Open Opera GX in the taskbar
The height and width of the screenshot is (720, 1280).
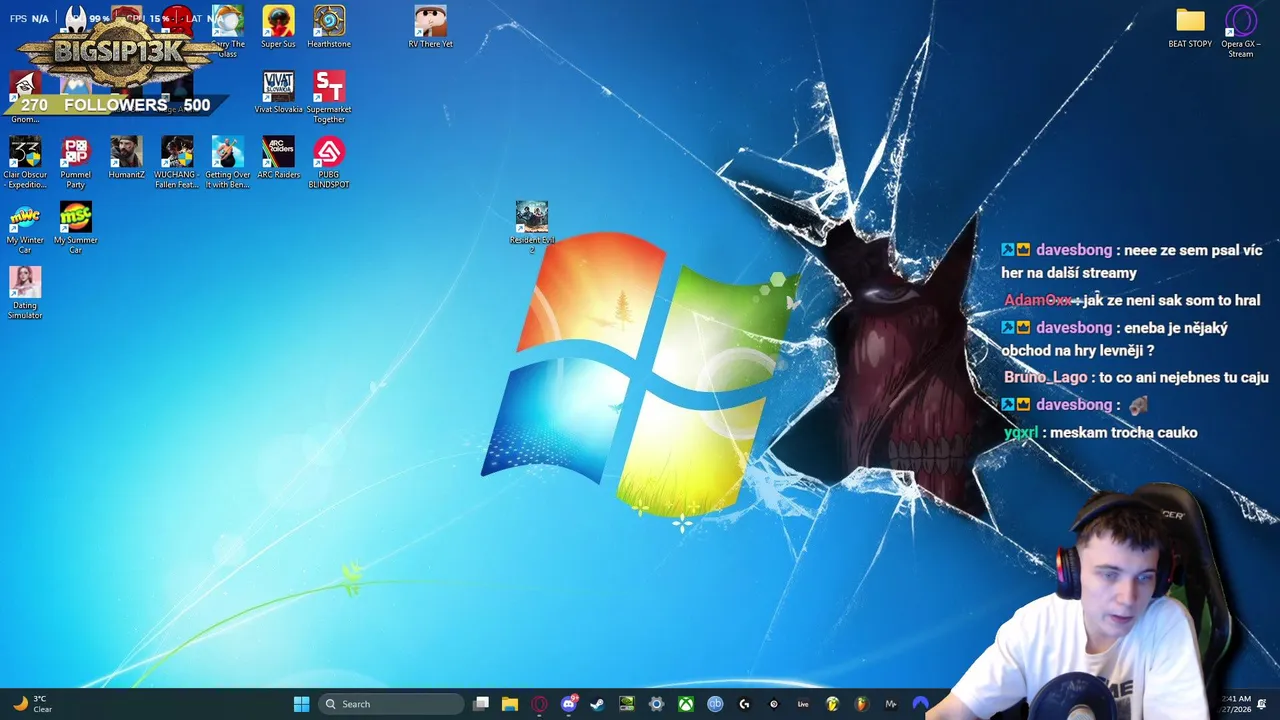click(x=539, y=704)
